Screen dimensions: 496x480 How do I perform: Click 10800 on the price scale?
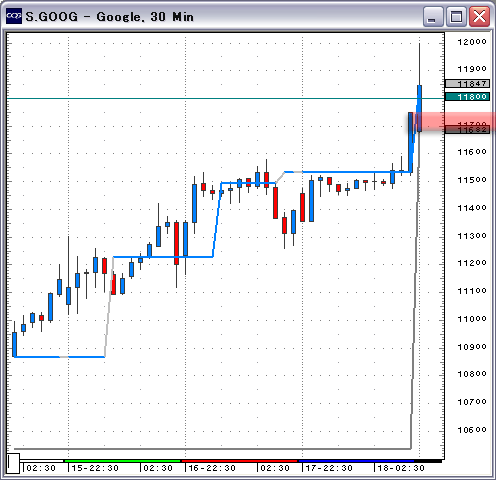pos(472,374)
